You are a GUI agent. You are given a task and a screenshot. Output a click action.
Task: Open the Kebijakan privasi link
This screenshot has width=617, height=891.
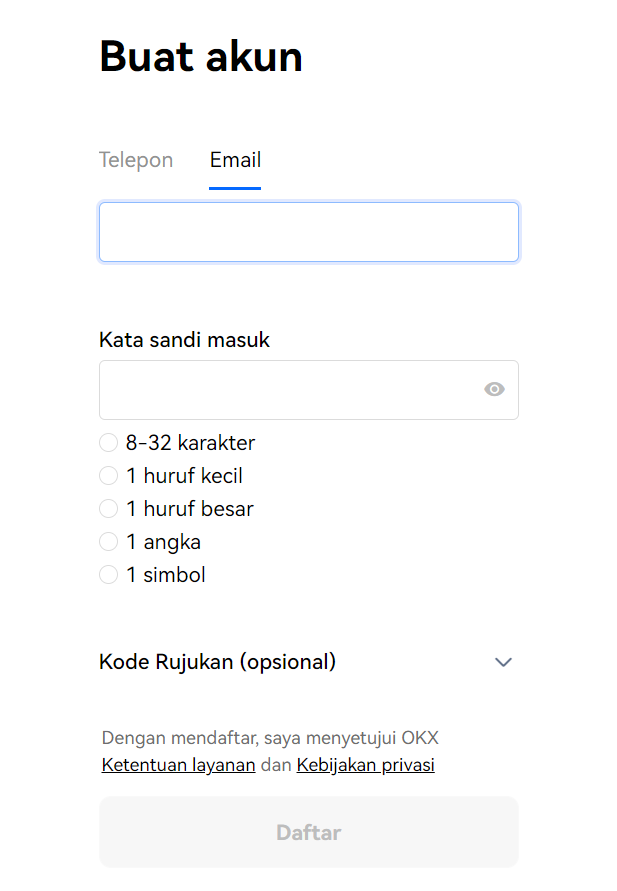coord(365,765)
